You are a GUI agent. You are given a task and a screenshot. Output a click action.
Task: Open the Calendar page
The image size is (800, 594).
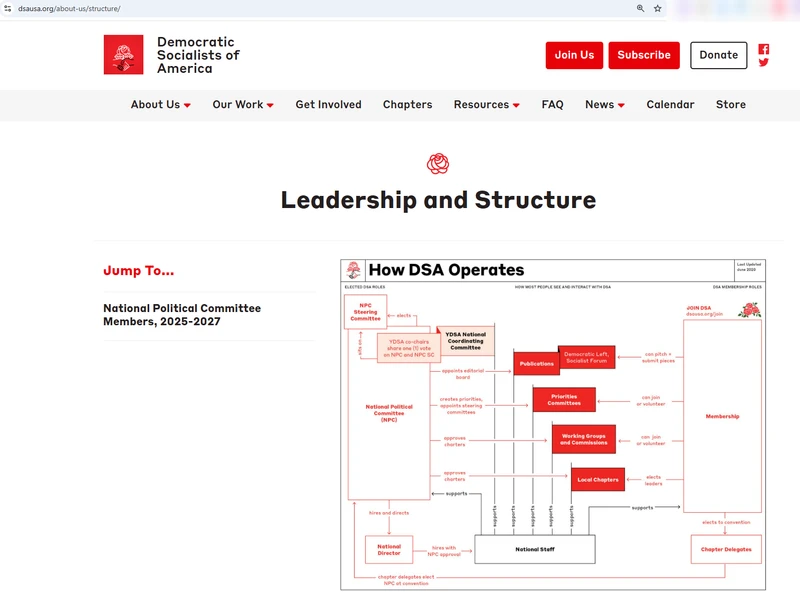(670, 105)
